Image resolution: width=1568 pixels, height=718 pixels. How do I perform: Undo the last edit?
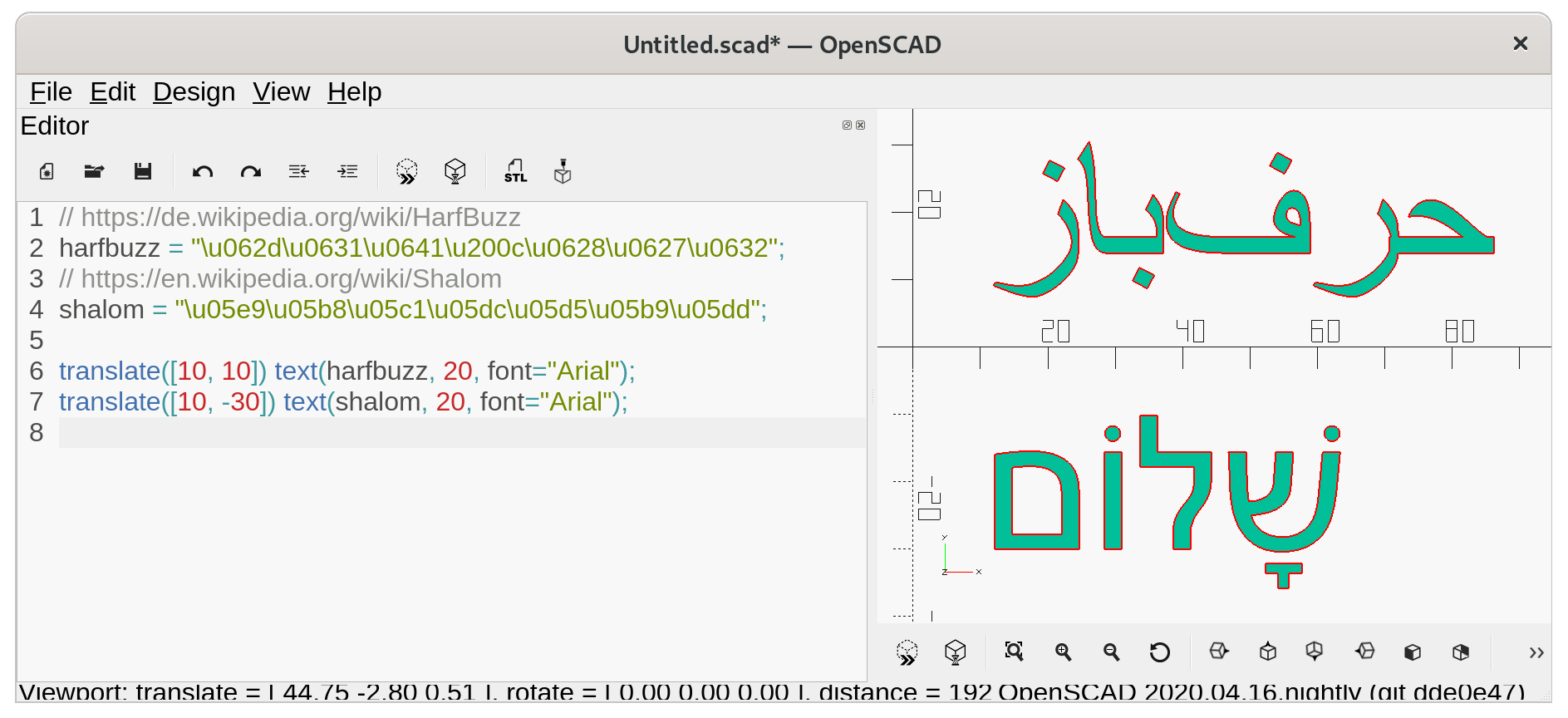click(x=203, y=172)
